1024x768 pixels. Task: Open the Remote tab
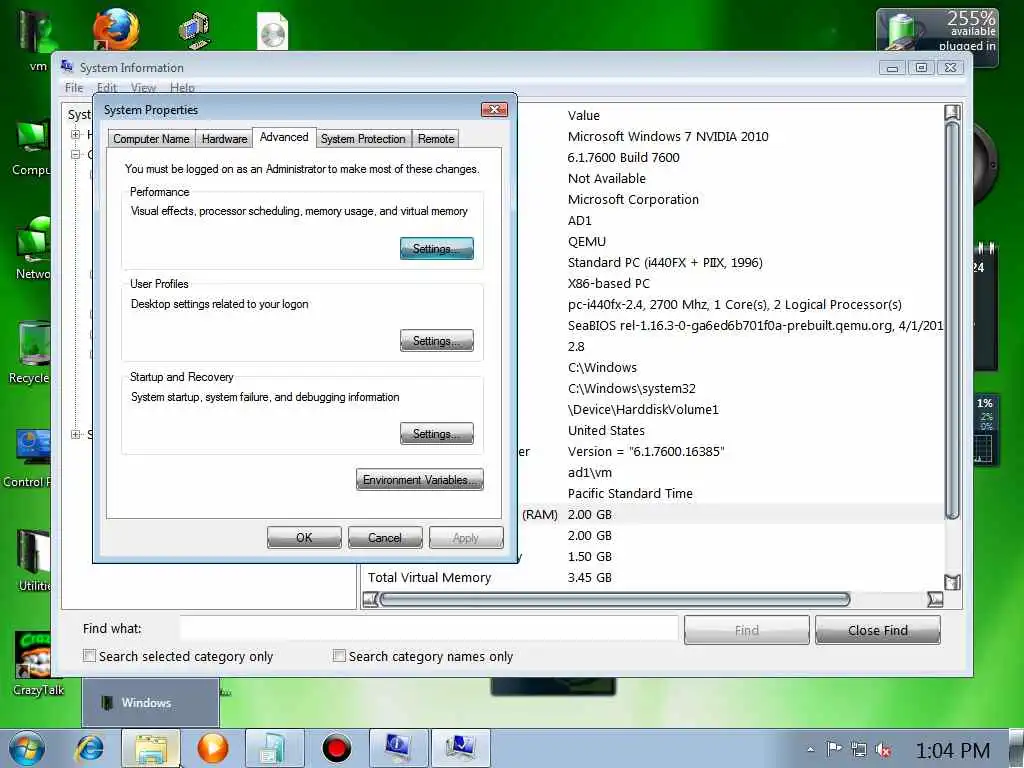436,138
